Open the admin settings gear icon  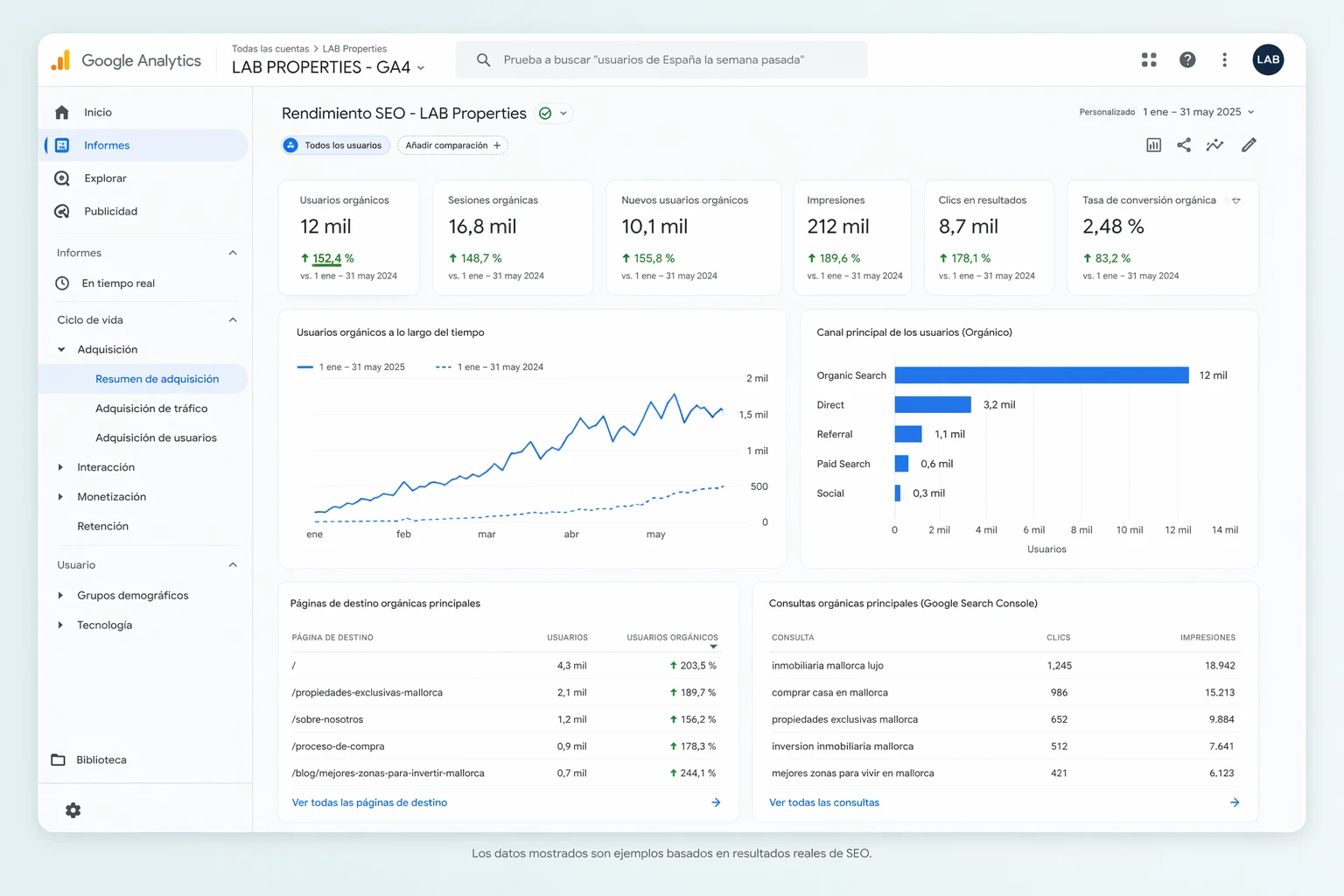[x=73, y=810]
